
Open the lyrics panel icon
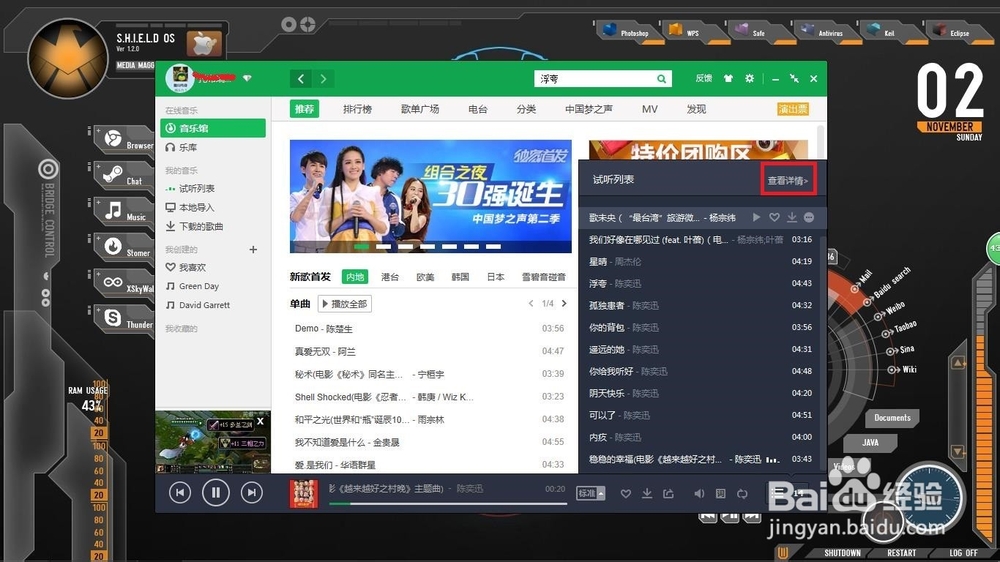point(721,494)
